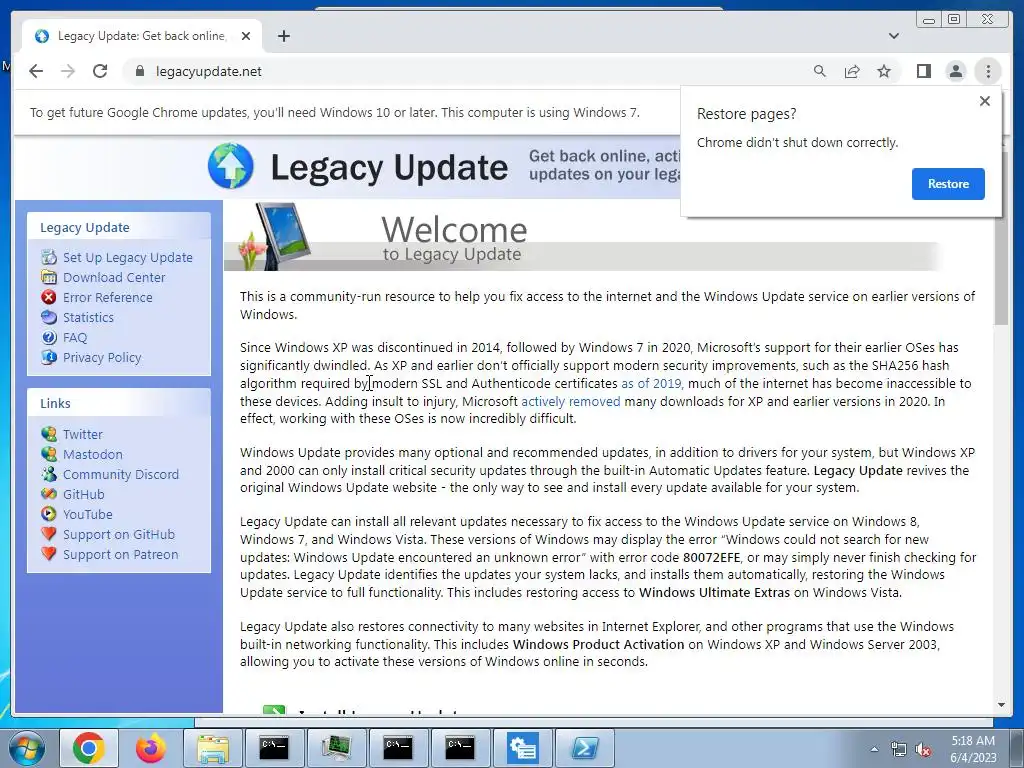Open a new tab with the plus button

283,36
